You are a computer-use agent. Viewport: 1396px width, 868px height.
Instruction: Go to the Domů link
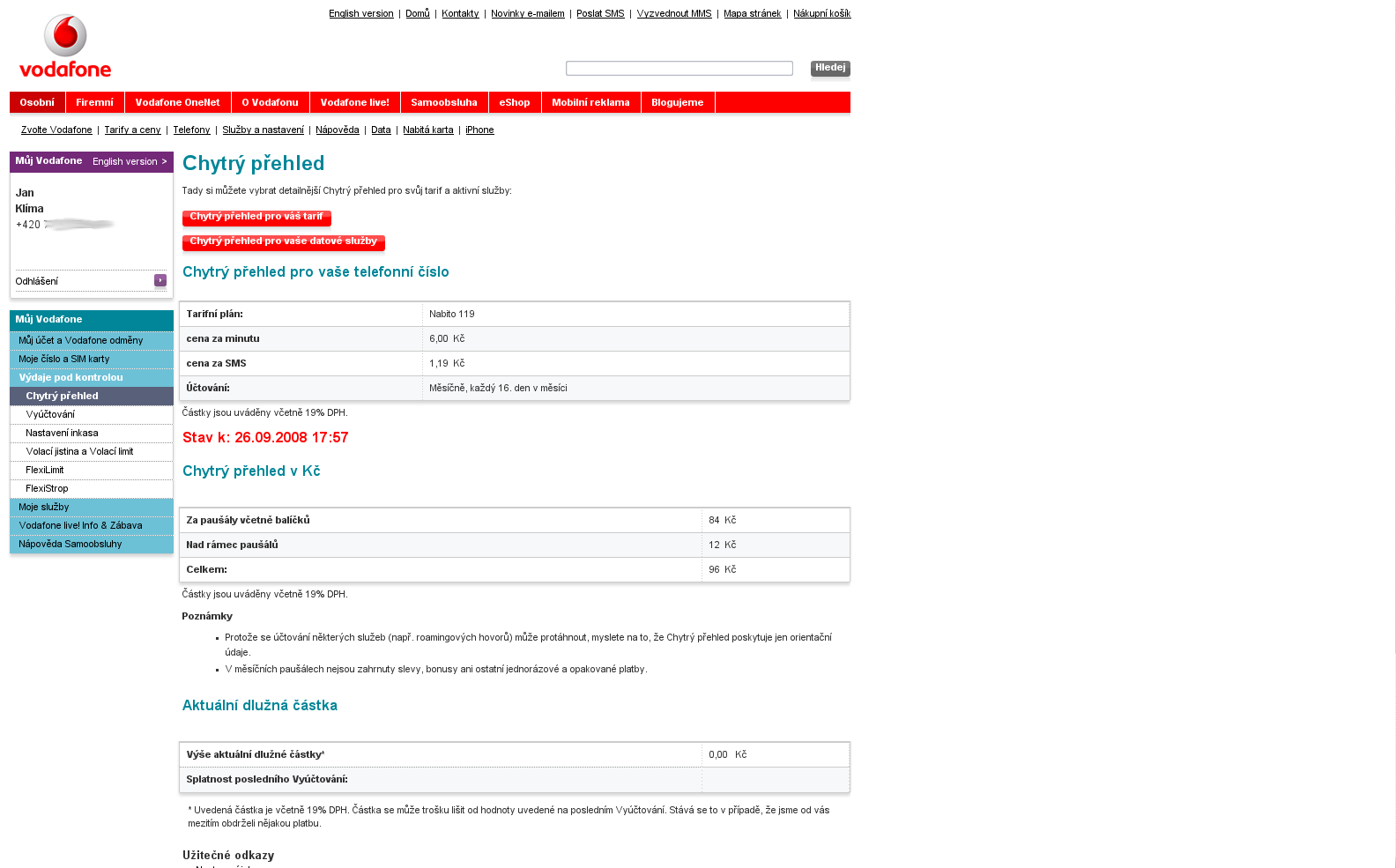(418, 13)
